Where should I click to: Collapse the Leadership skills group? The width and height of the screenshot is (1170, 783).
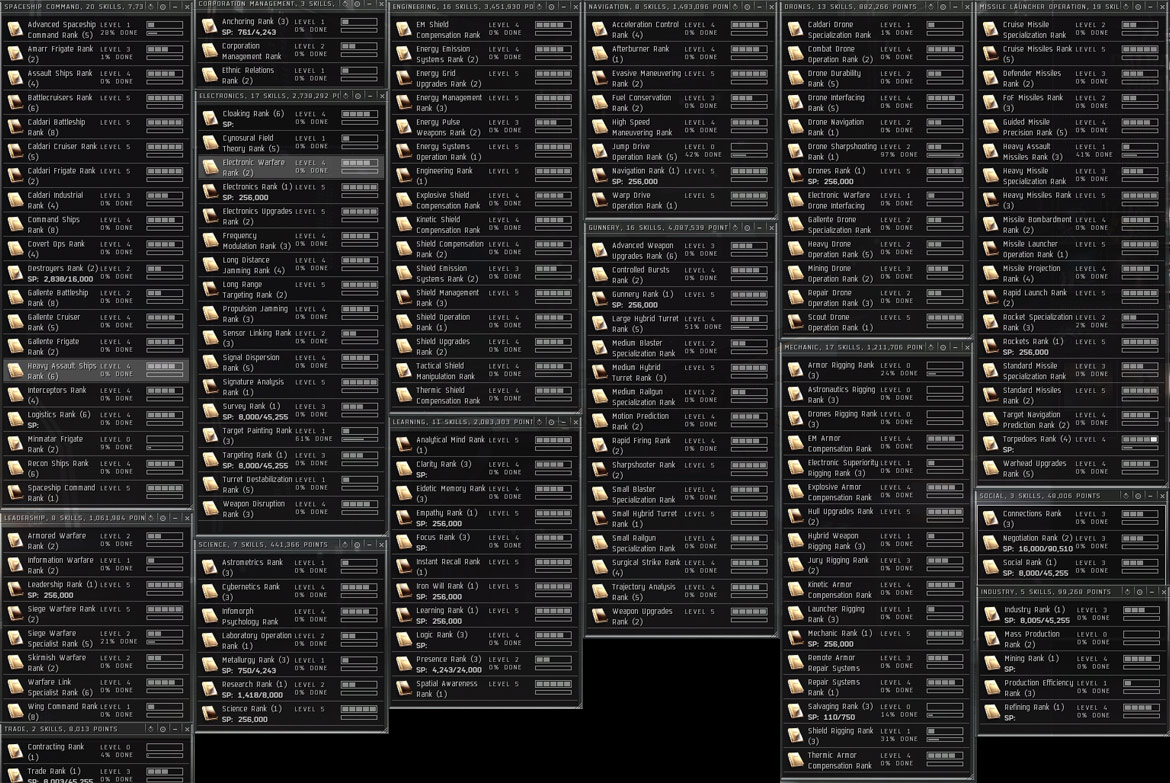click(175, 517)
